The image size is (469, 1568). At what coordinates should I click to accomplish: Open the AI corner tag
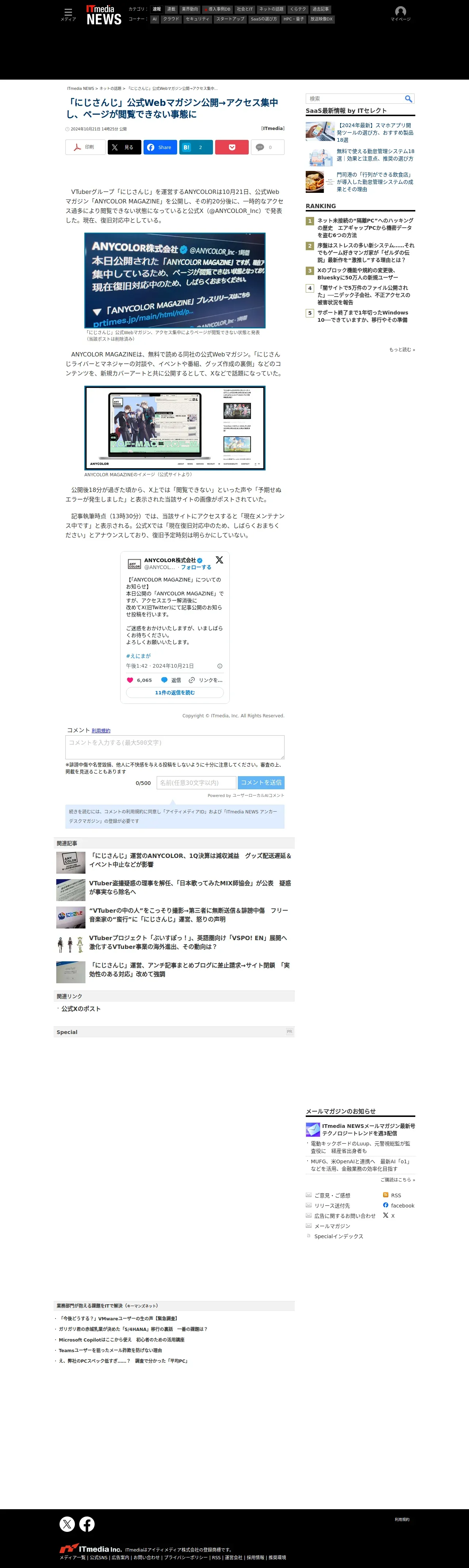coord(155,19)
